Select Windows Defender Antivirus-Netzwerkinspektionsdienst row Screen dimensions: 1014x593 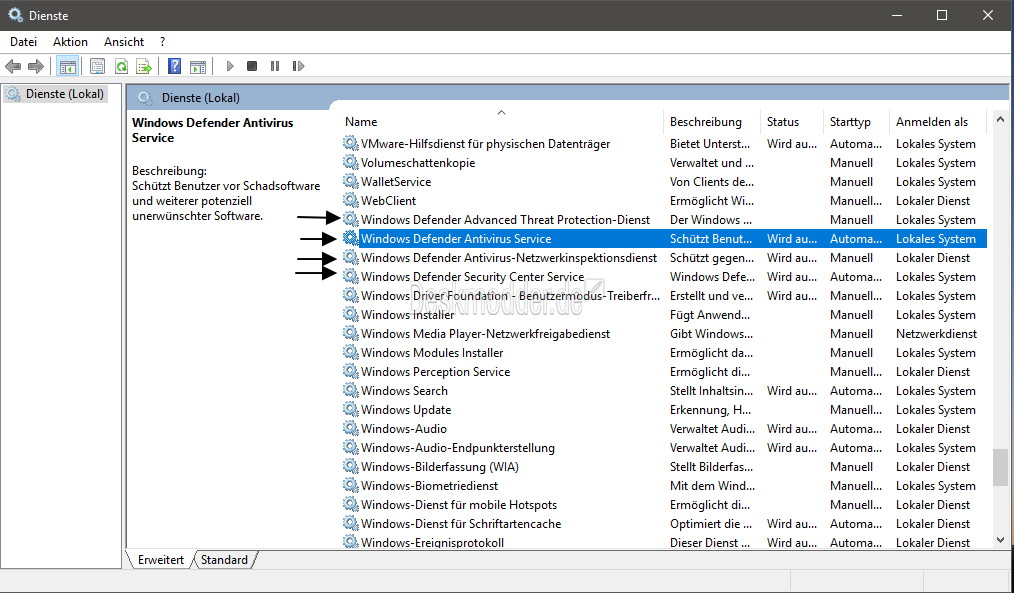664,257
